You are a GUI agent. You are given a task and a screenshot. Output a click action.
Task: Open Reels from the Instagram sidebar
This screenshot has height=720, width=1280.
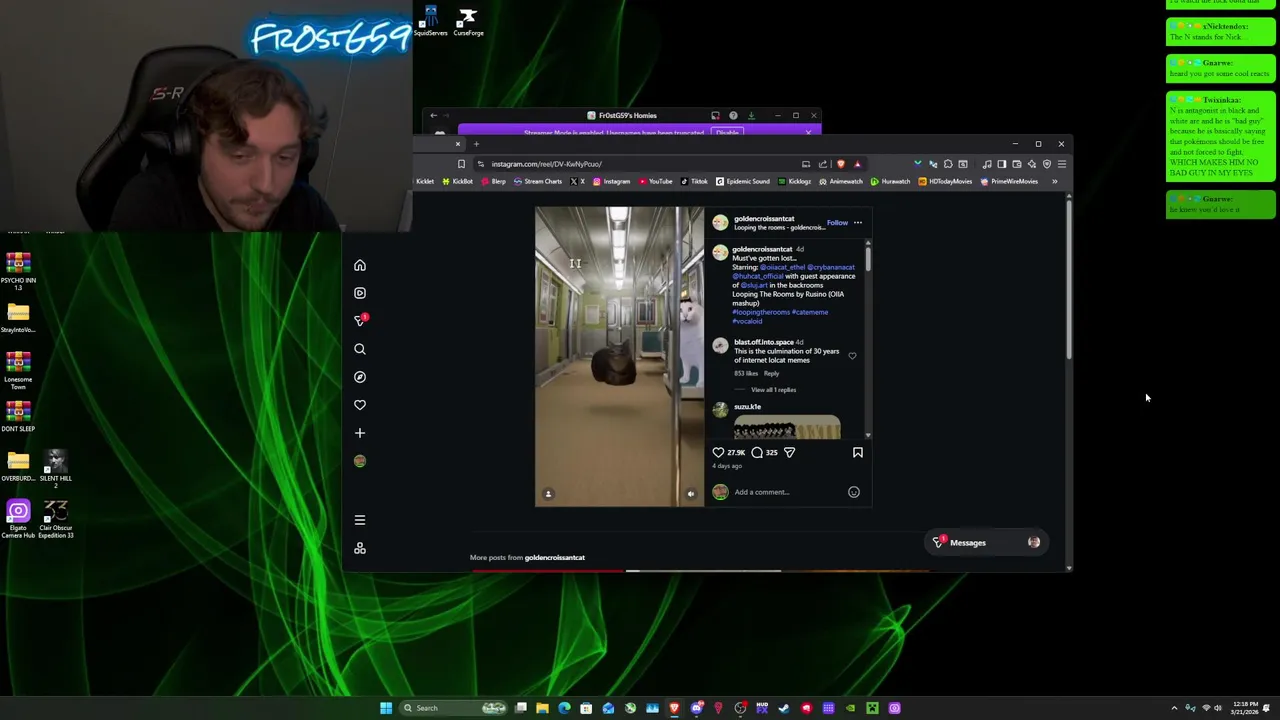[x=360, y=293]
